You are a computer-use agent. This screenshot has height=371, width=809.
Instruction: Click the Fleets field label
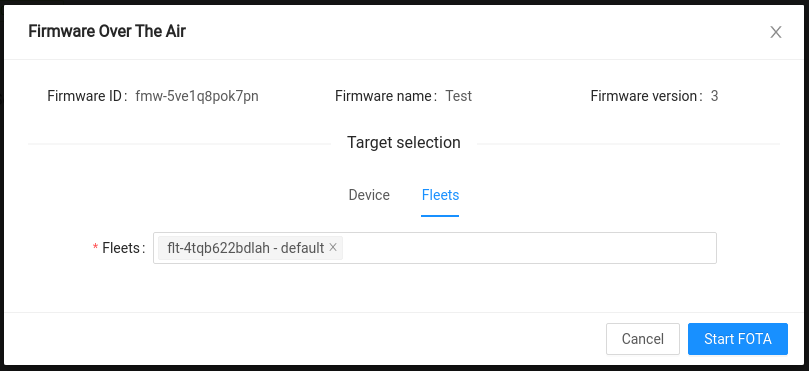click(x=121, y=248)
